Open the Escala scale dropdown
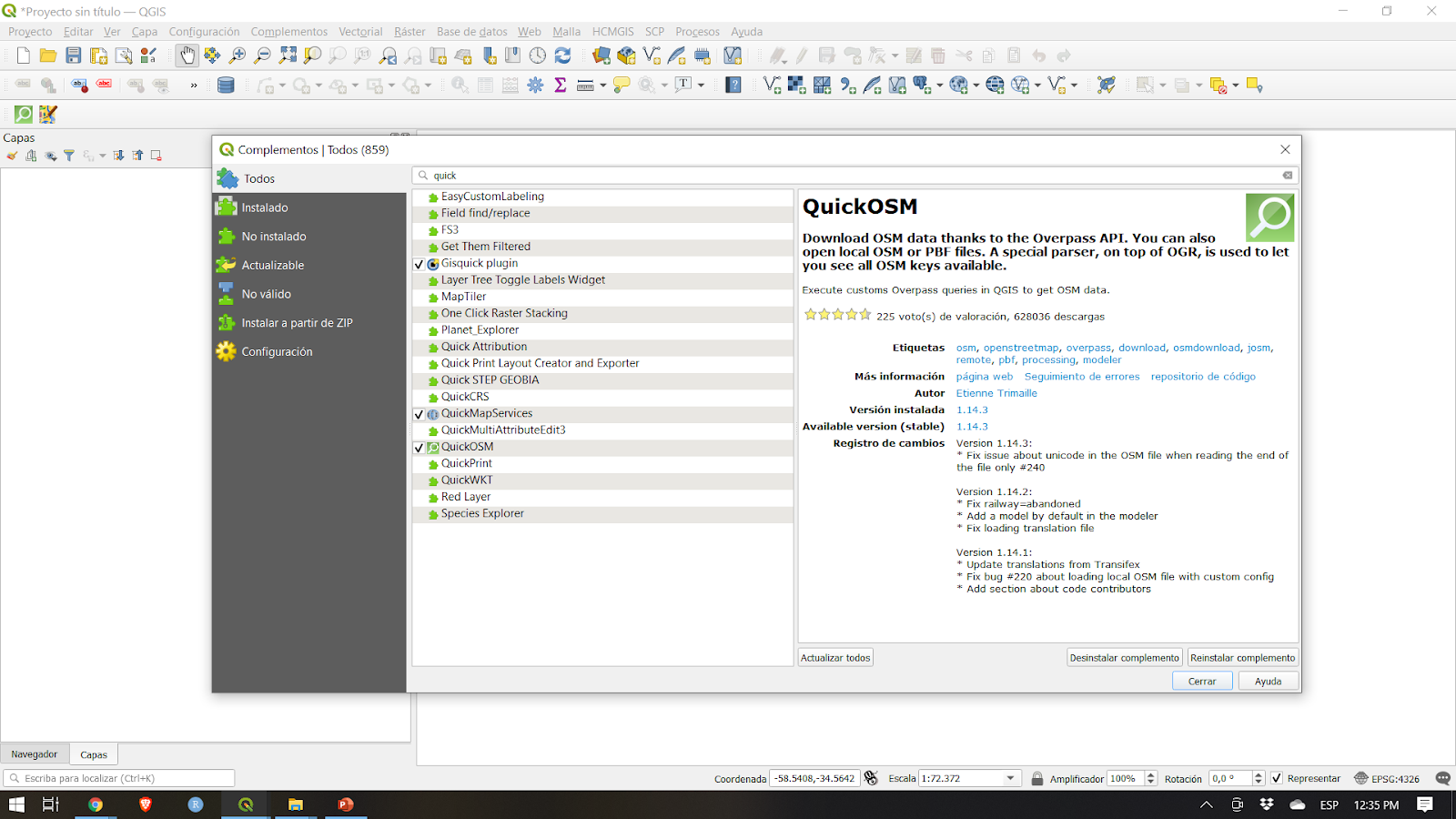Image resolution: width=1456 pixels, height=819 pixels. [x=1010, y=778]
